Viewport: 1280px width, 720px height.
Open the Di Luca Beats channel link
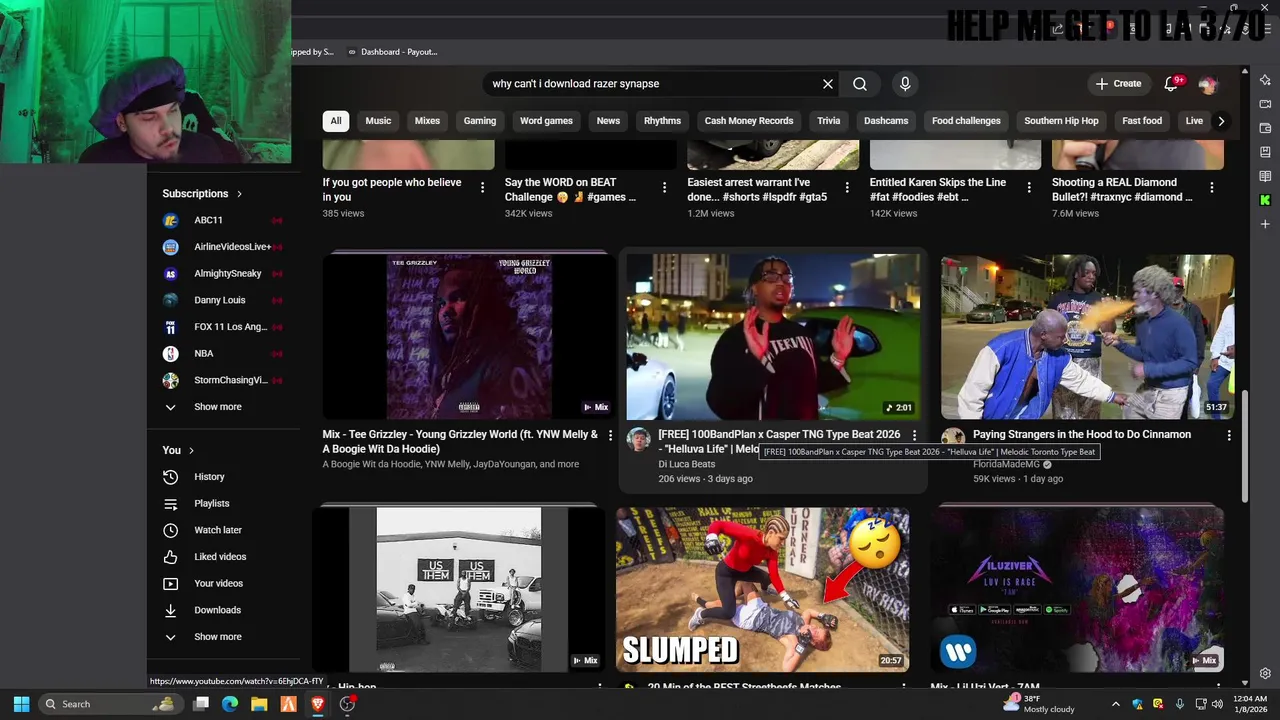(687, 464)
